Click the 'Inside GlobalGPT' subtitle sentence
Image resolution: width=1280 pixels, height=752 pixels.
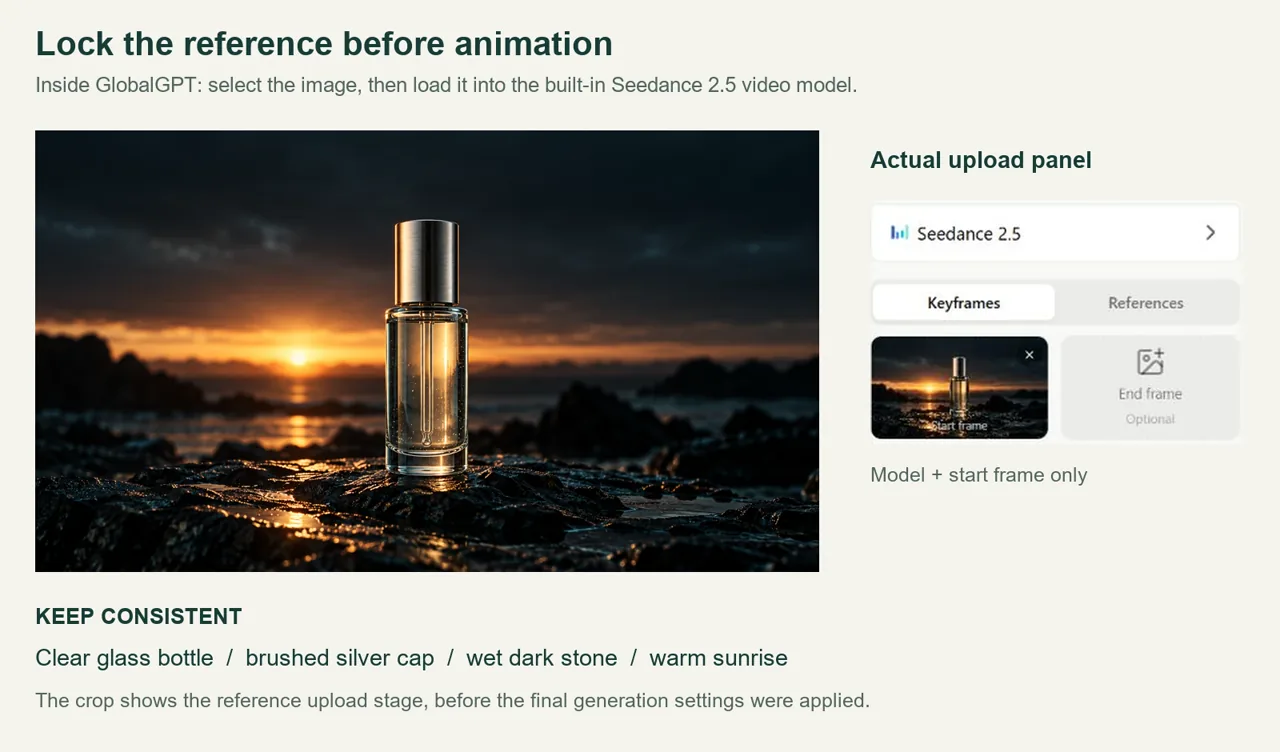click(x=446, y=85)
